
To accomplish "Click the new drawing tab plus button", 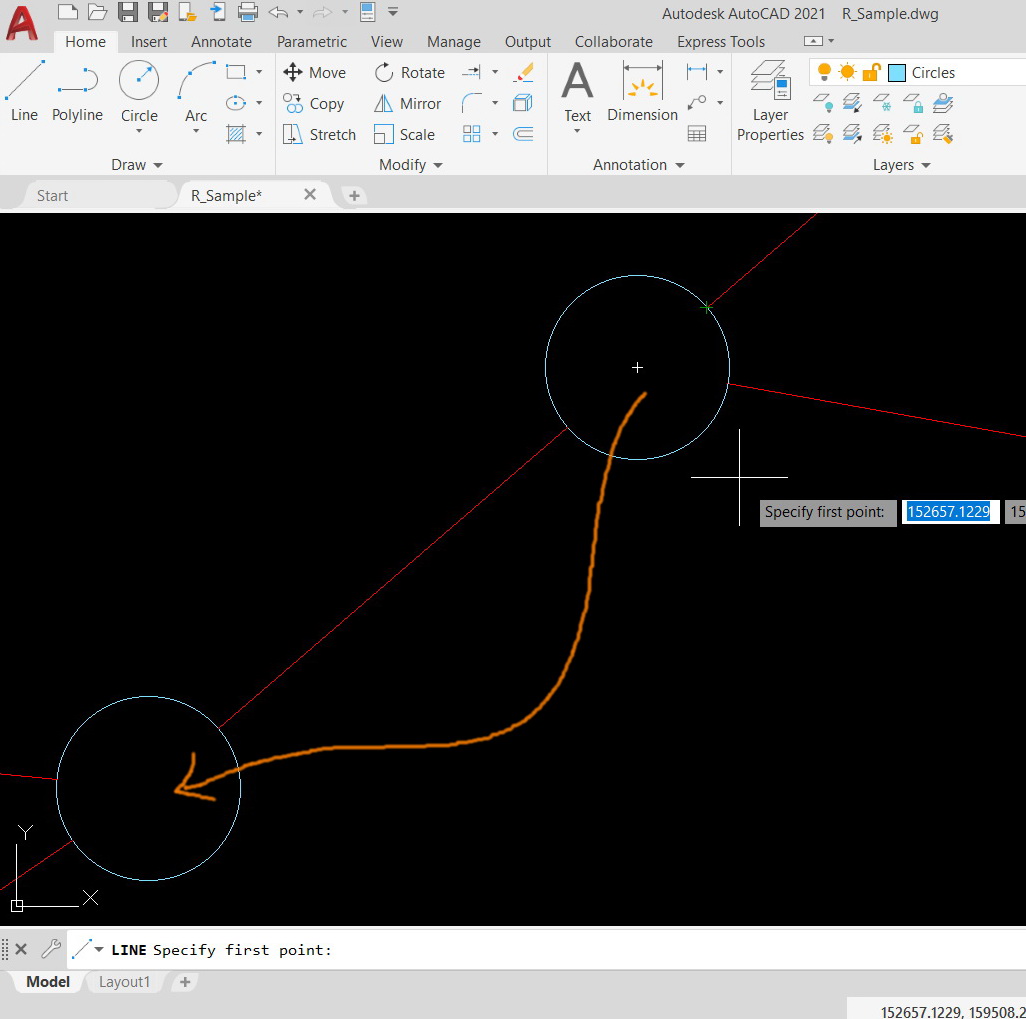I will point(354,196).
